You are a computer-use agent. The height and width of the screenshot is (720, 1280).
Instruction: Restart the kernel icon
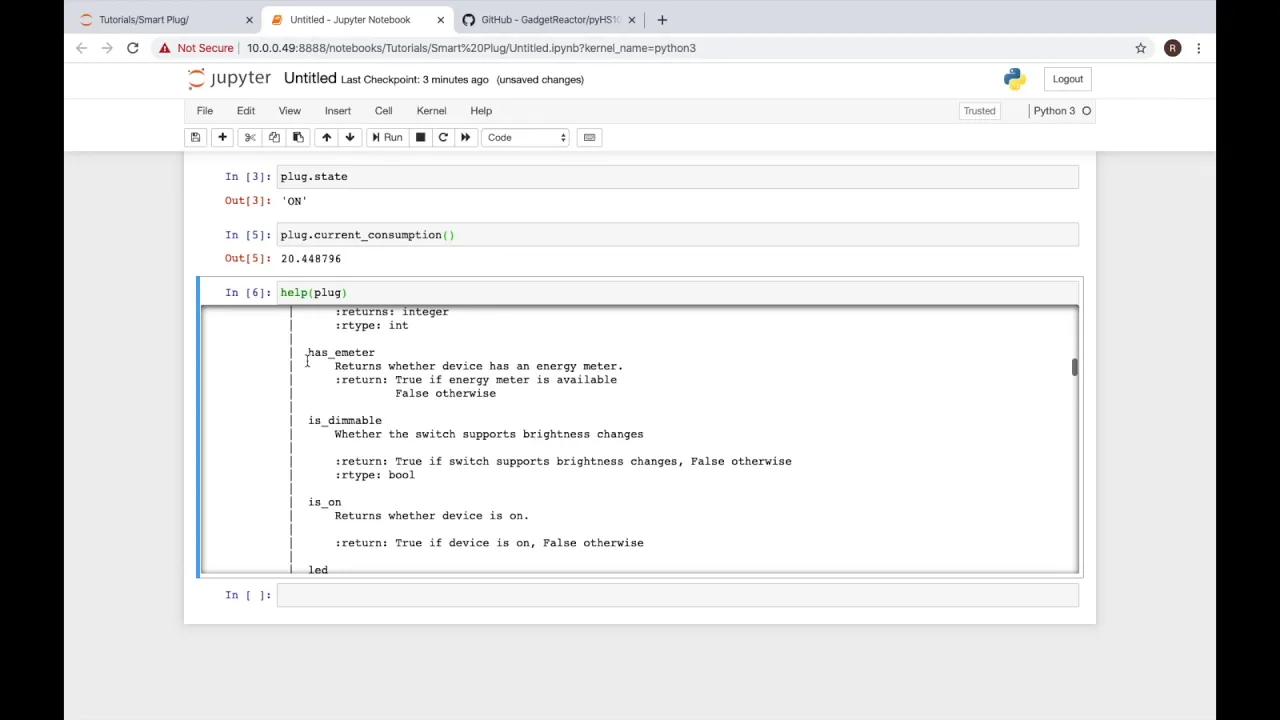[443, 137]
